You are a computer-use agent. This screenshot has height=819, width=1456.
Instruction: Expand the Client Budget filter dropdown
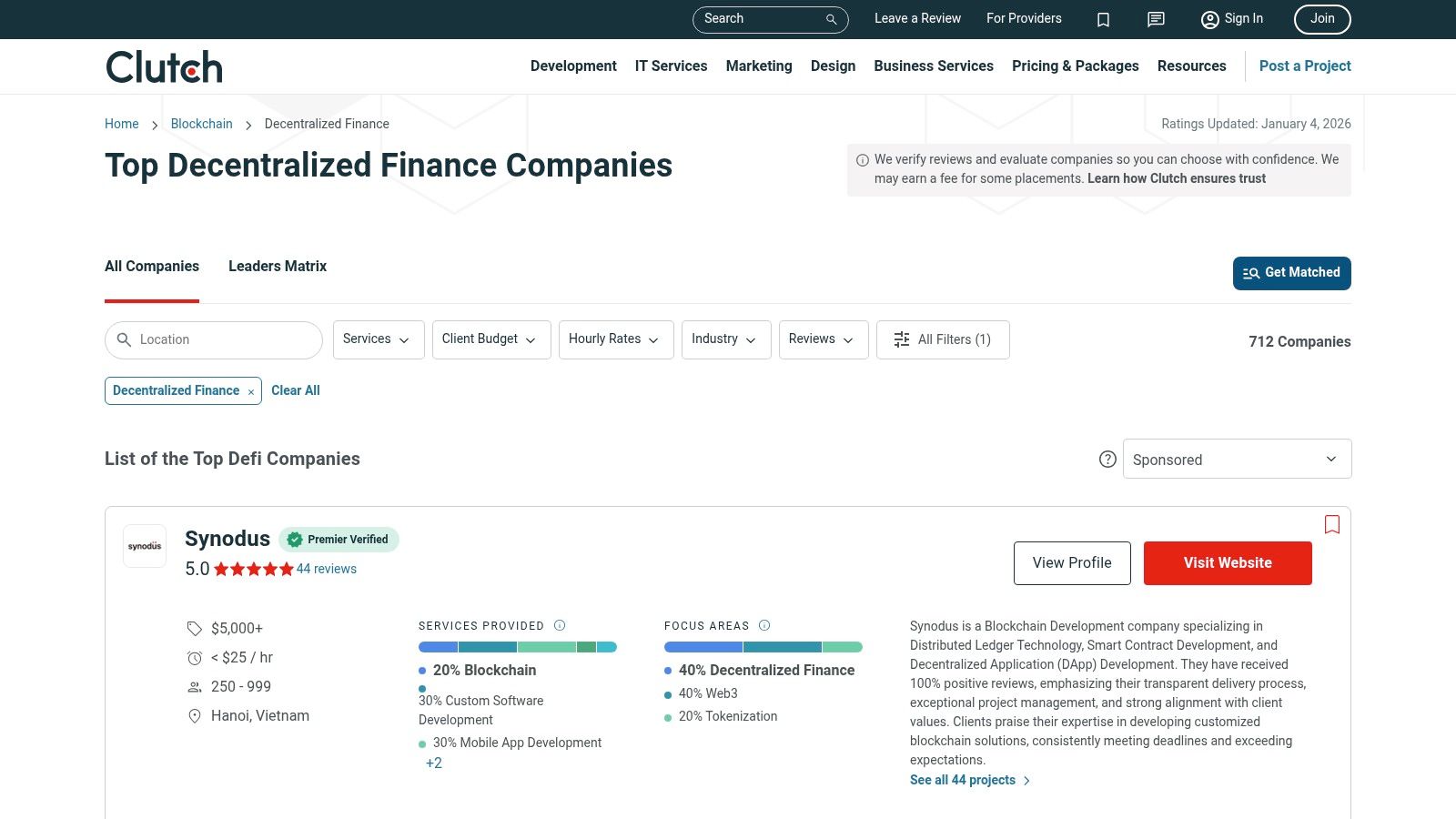coord(491,339)
